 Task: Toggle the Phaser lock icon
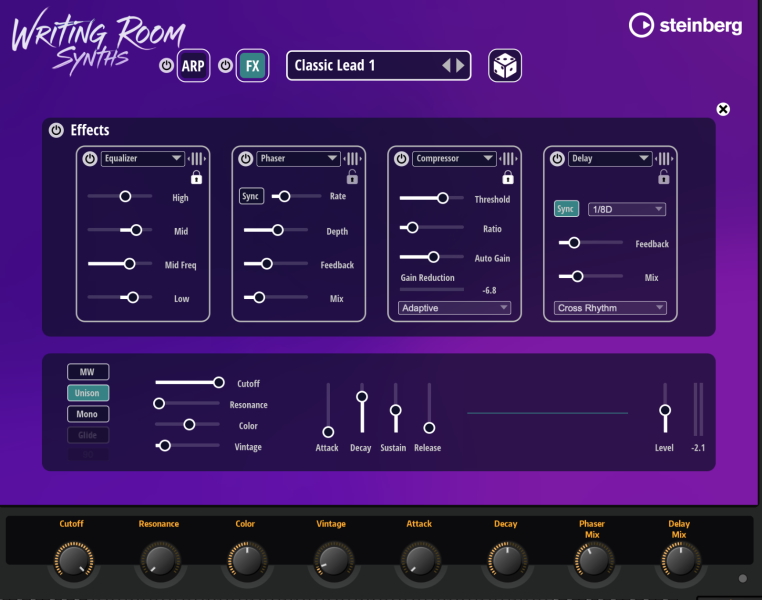352,177
